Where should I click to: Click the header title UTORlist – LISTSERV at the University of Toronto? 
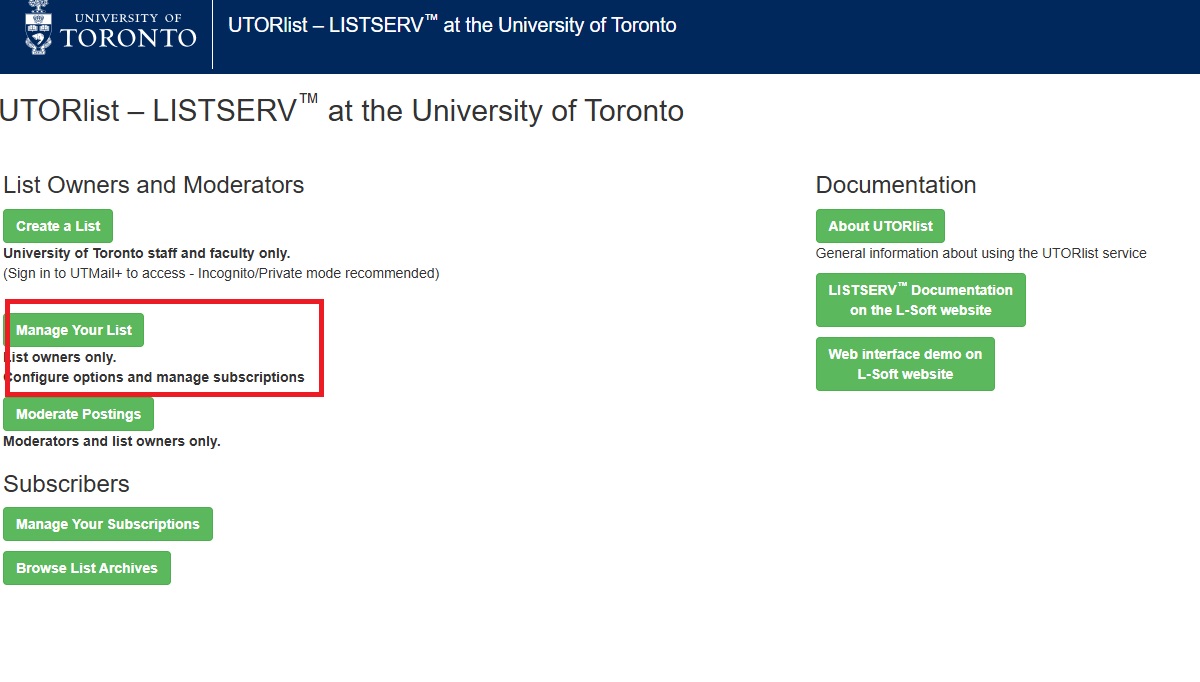[x=452, y=25]
